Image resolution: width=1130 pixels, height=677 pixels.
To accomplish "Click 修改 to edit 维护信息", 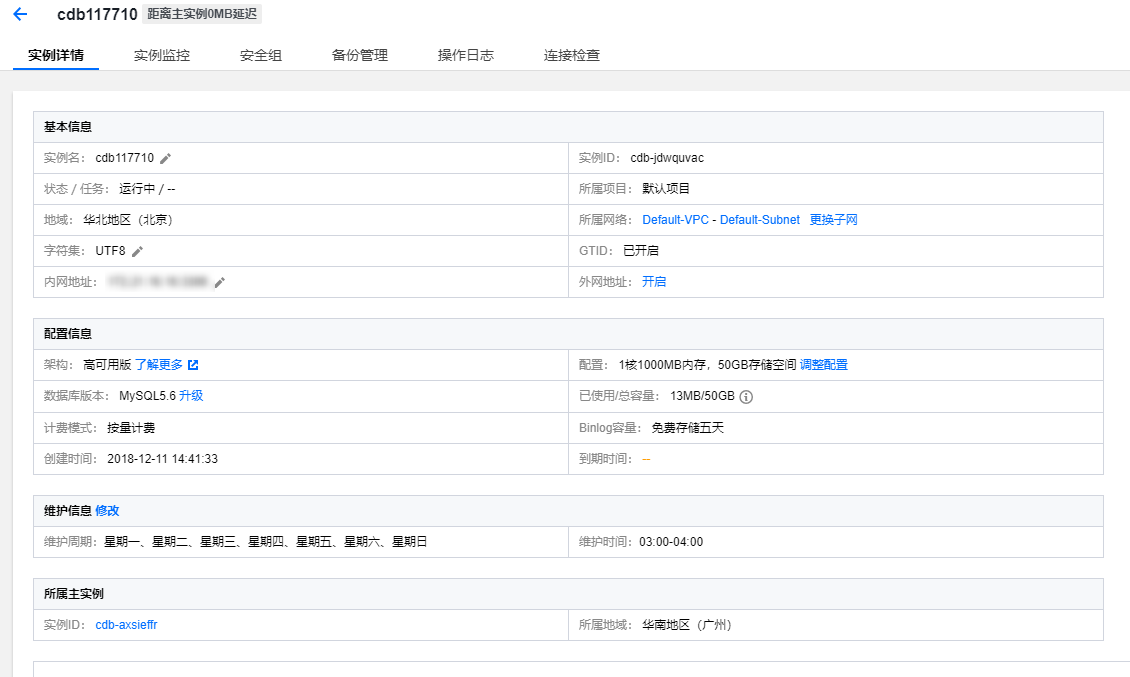I will pos(107,510).
